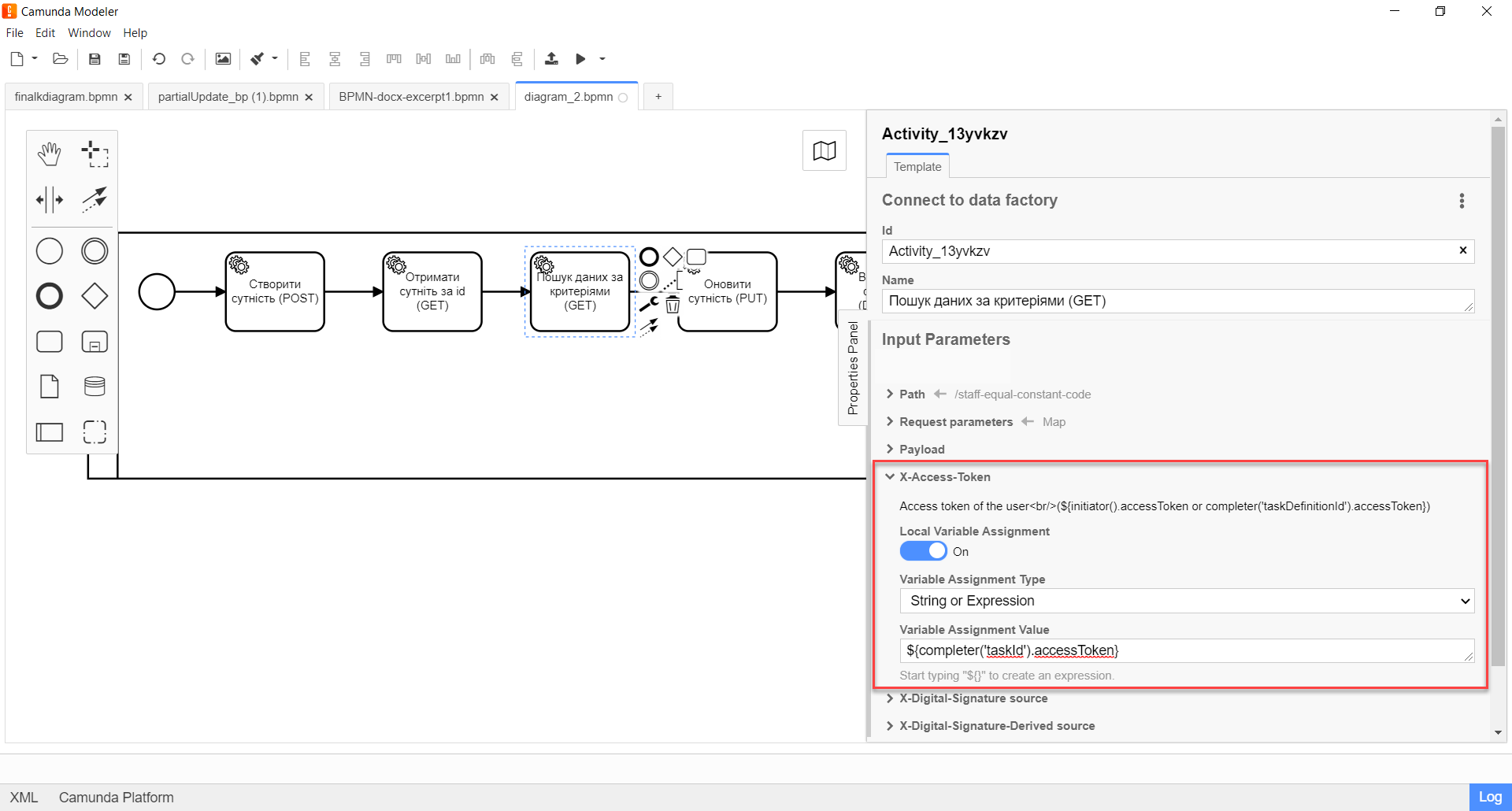Switch to finalkdiagram.bpmn tab
Viewport: 1512px width, 811px height.
66,97
